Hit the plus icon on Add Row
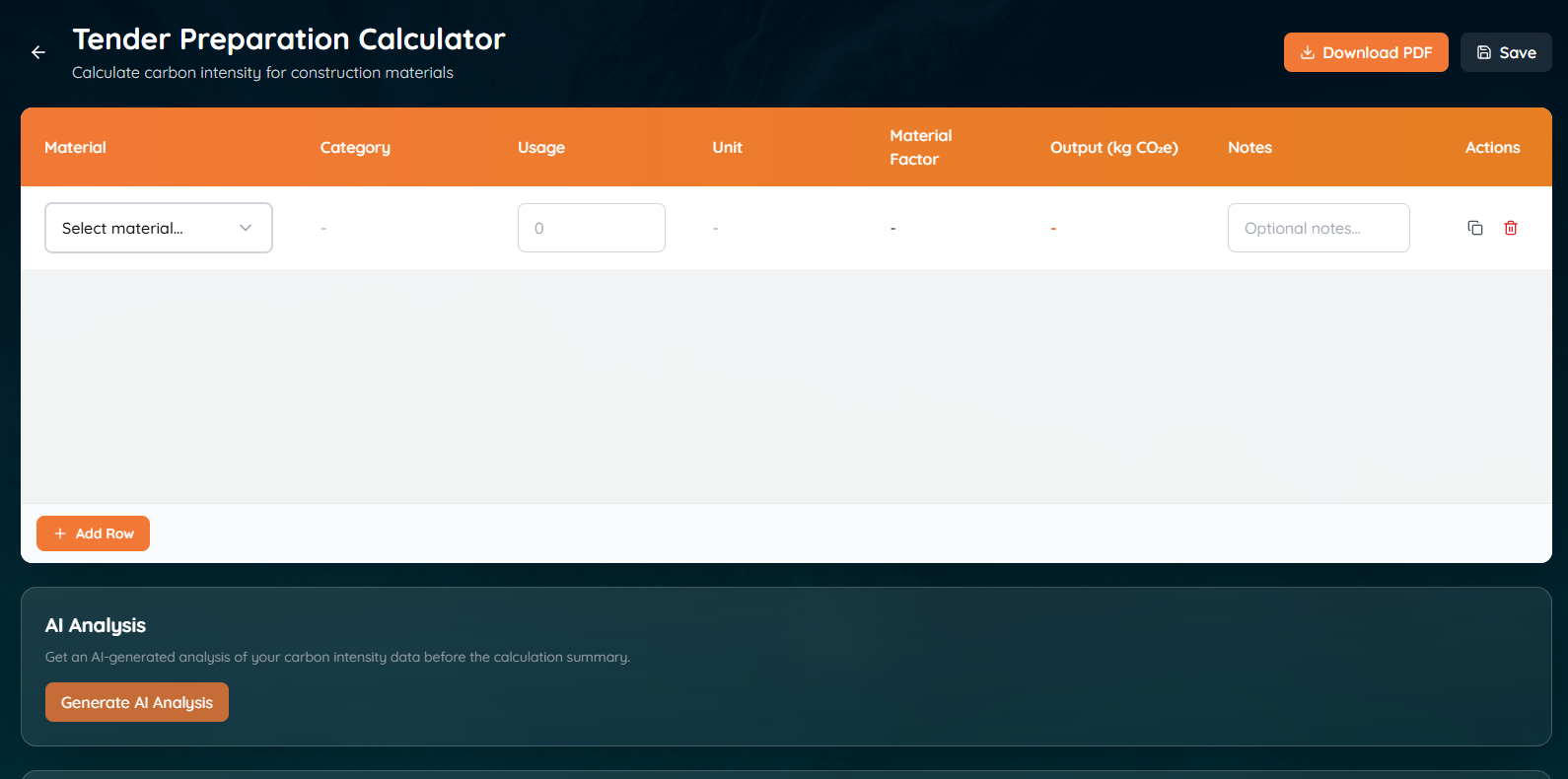 point(60,533)
